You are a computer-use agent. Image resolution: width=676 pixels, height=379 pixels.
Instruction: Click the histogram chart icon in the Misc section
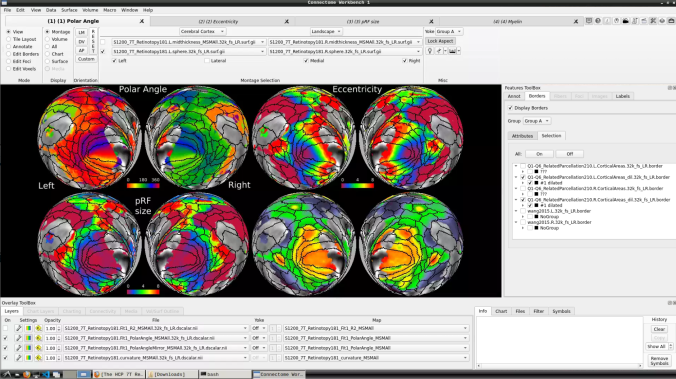point(452,51)
